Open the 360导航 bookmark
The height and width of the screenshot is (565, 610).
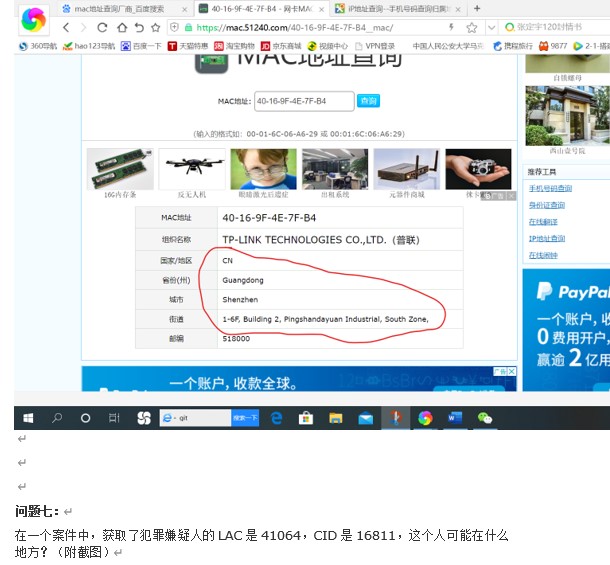tap(38, 46)
